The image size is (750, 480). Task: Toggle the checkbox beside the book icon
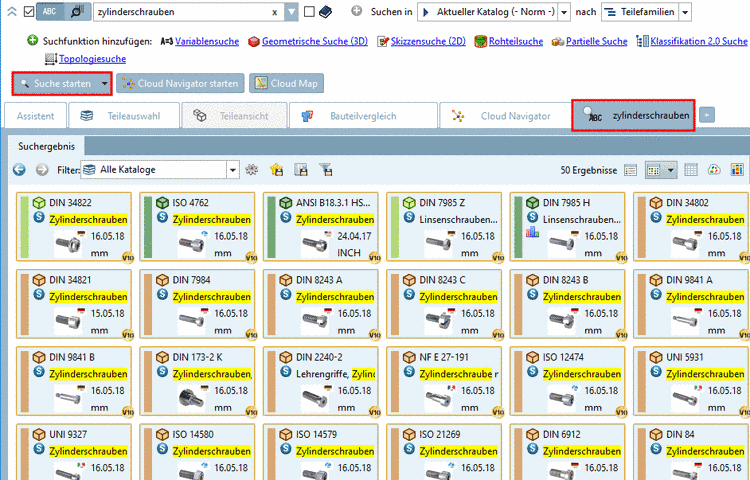click(x=309, y=11)
